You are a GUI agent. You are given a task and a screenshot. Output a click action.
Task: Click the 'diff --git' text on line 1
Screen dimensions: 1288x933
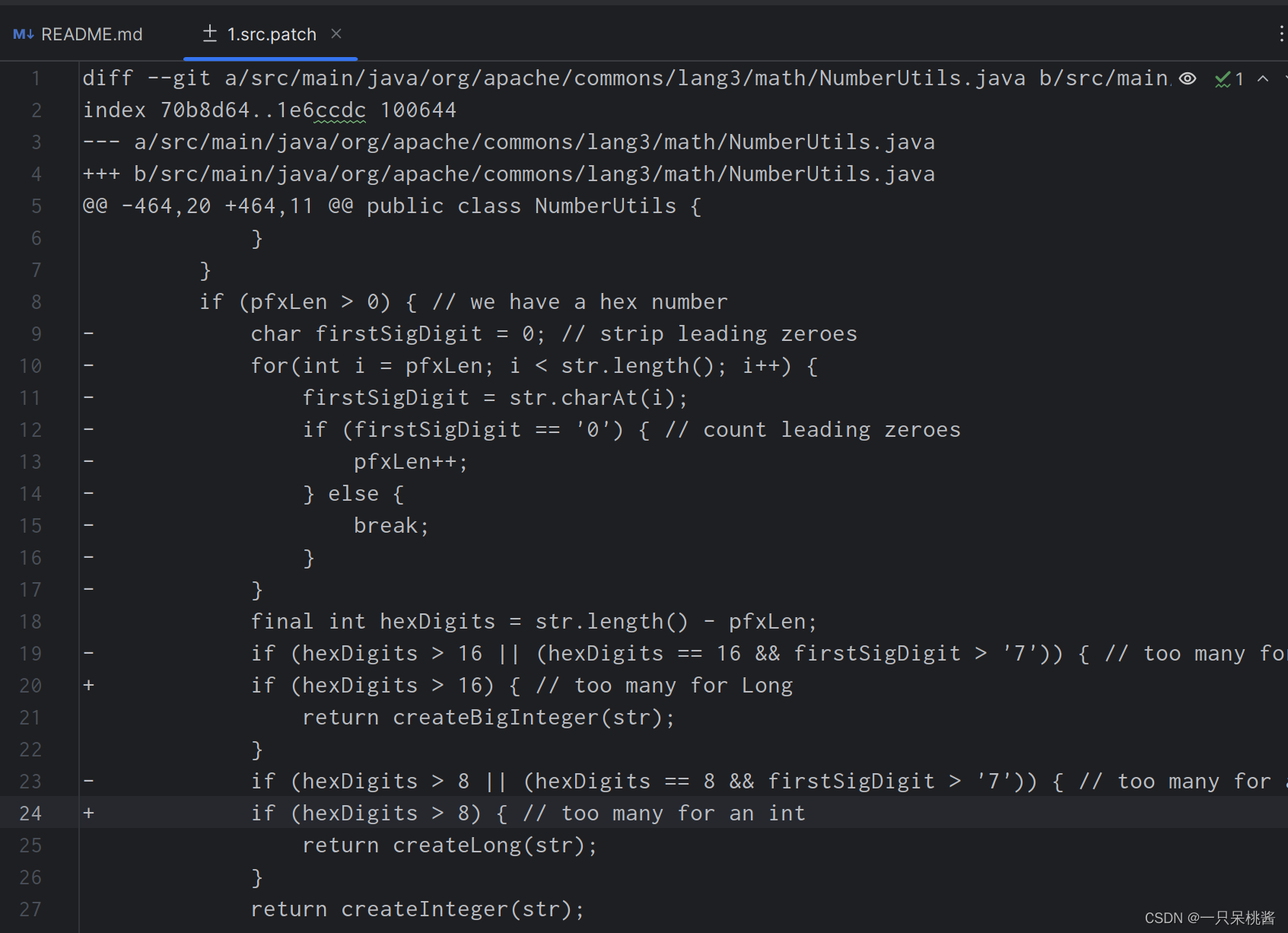tap(146, 78)
